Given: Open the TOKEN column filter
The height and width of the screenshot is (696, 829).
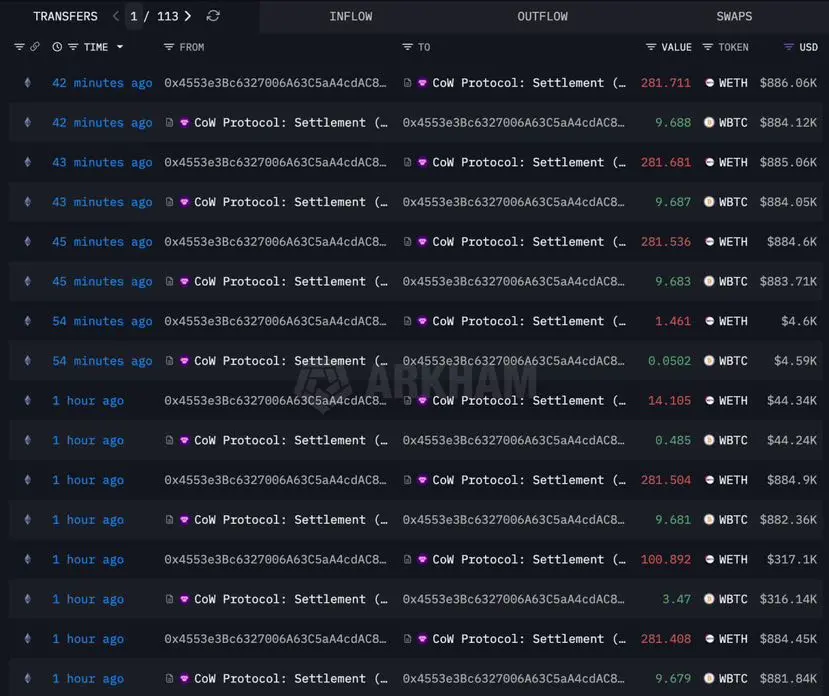Looking at the screenshot, I should (x=707, y=47).
